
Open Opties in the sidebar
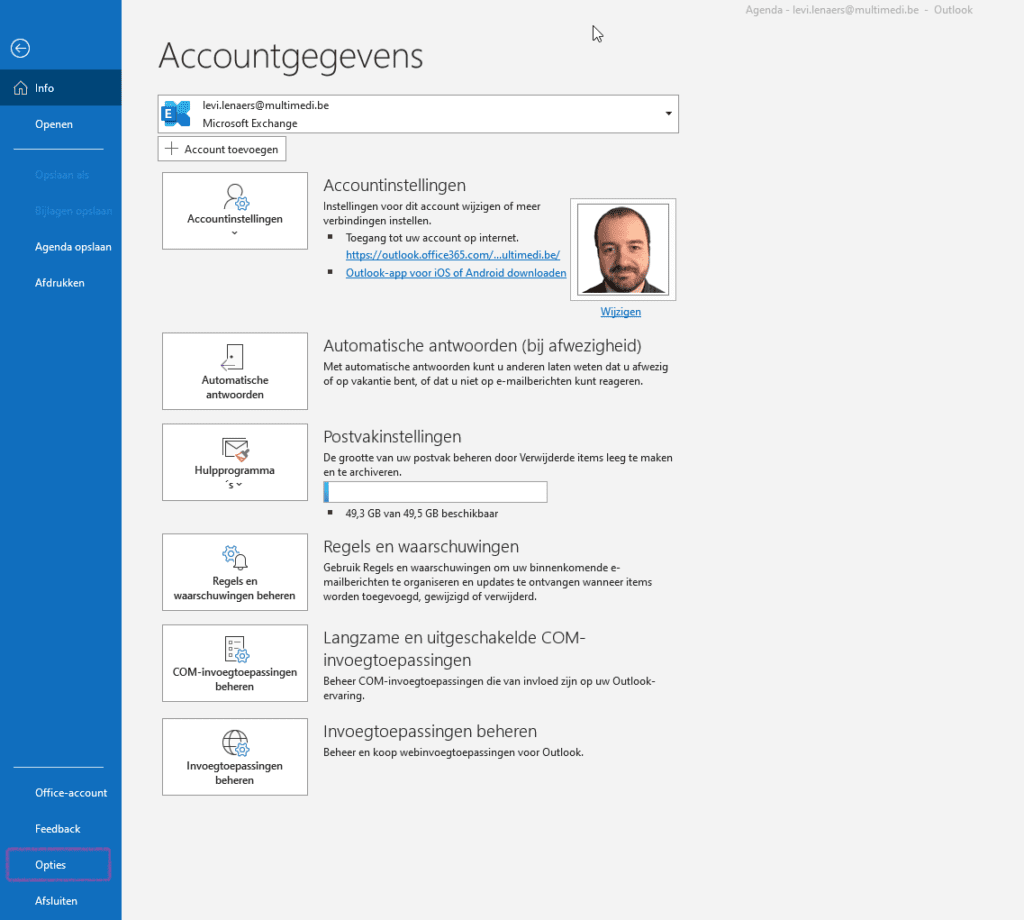pos(59,864)
